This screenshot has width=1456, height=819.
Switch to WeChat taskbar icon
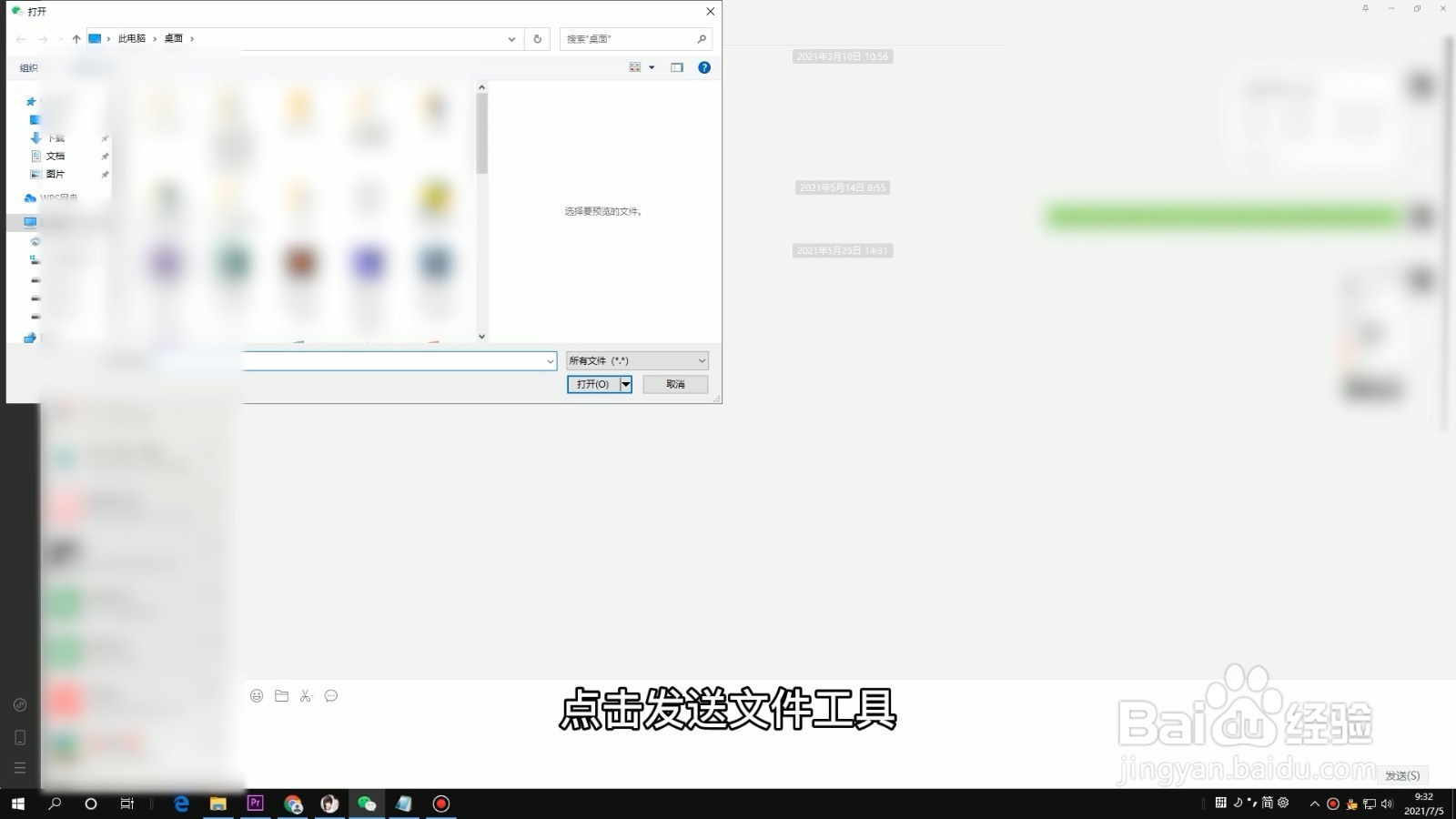tap(367, 804)
